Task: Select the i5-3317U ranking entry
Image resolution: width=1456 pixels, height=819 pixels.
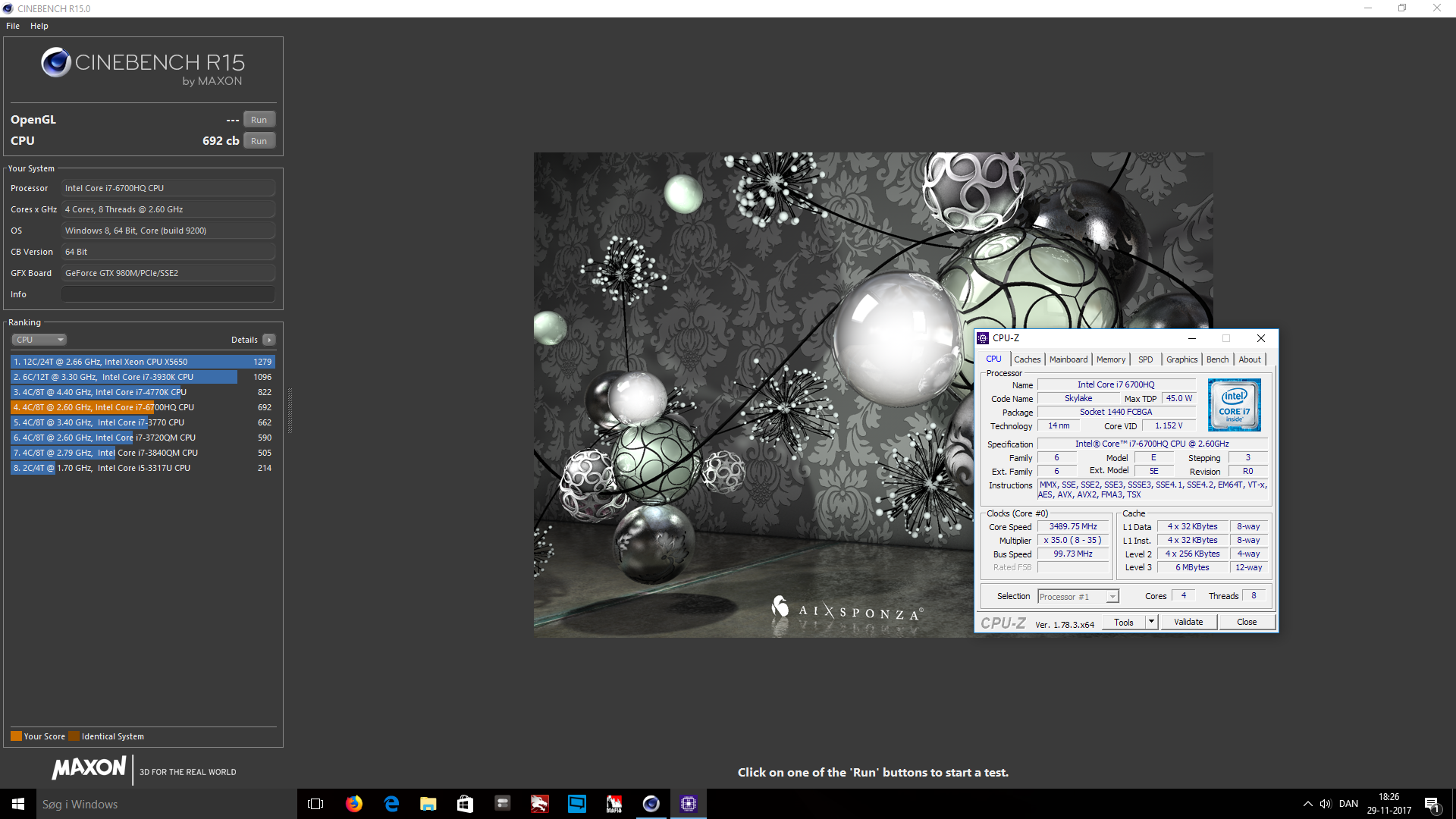Action: (143, 468)
